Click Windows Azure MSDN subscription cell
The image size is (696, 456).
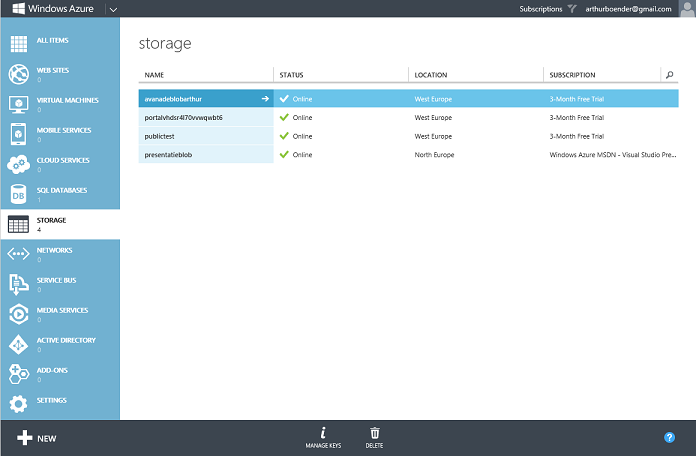pos(613,155)
